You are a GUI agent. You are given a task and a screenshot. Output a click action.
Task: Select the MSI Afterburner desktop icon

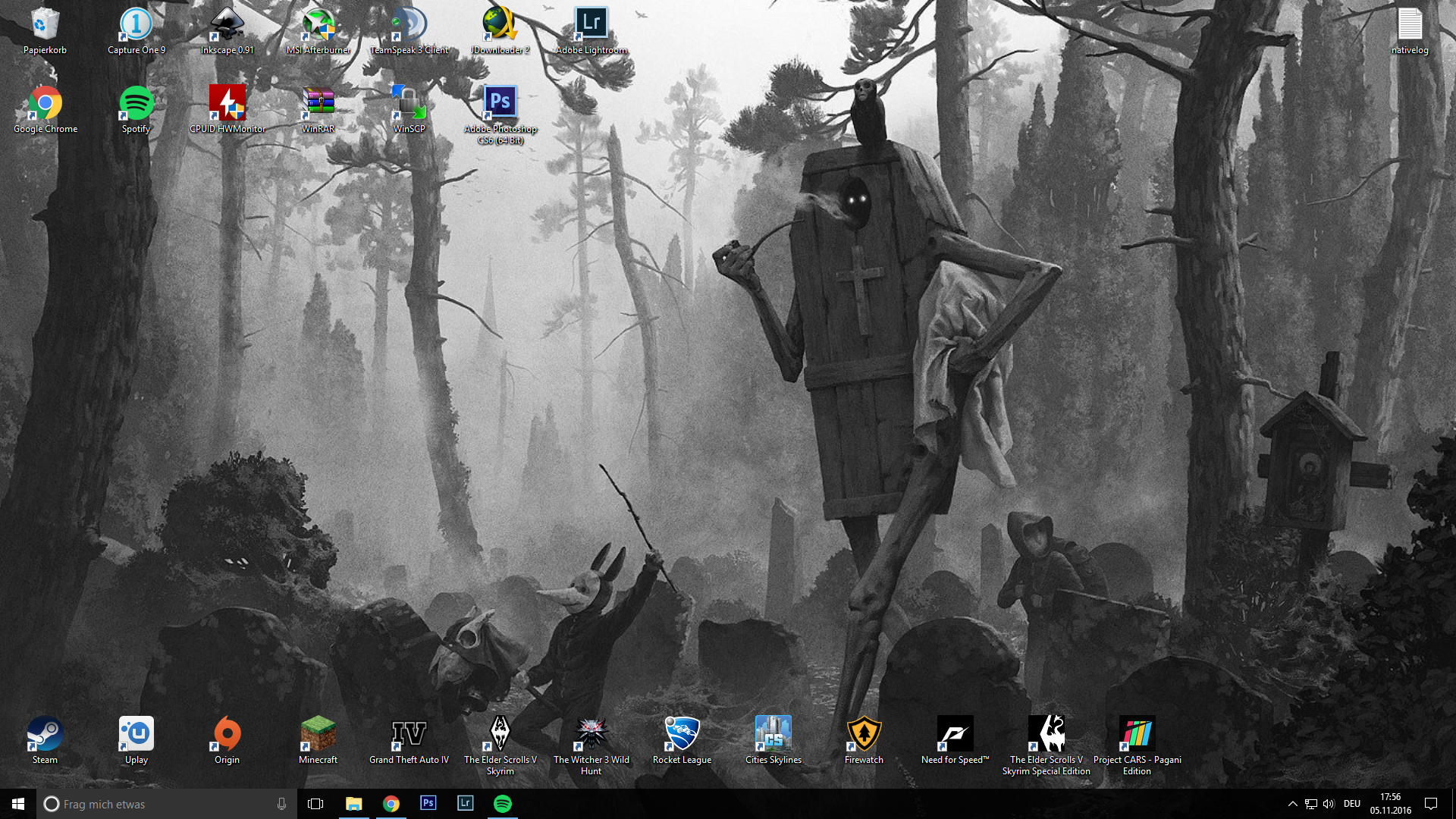point(318,24)
